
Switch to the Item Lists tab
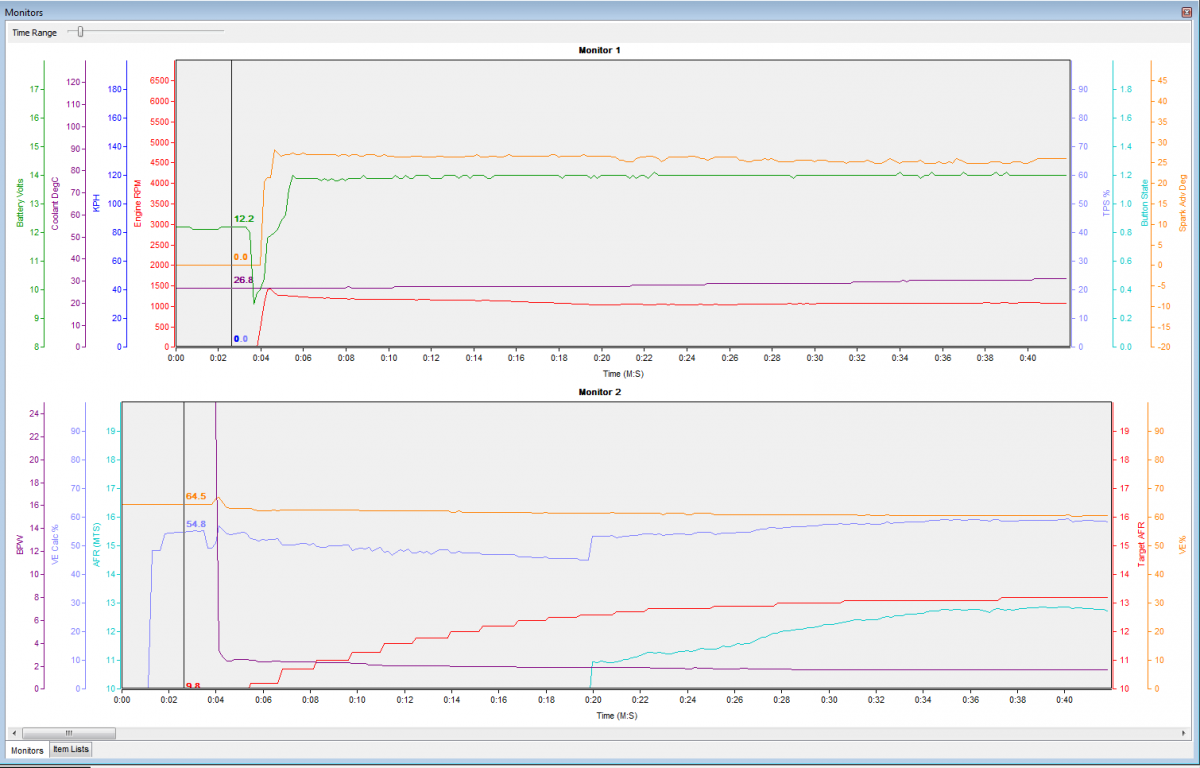[71, 749]
